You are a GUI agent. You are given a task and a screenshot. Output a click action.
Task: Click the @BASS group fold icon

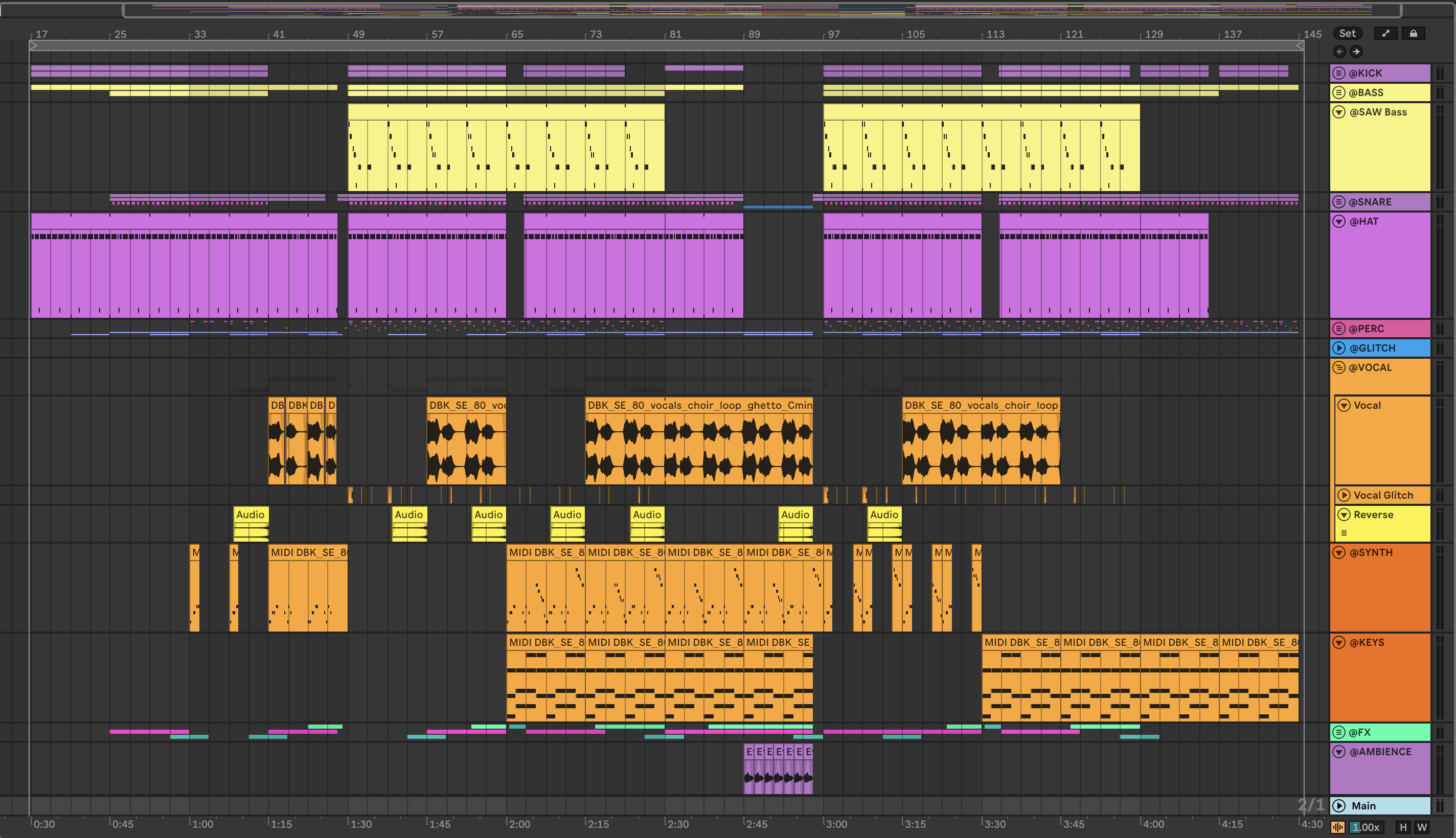click(x=1339, y=92)
